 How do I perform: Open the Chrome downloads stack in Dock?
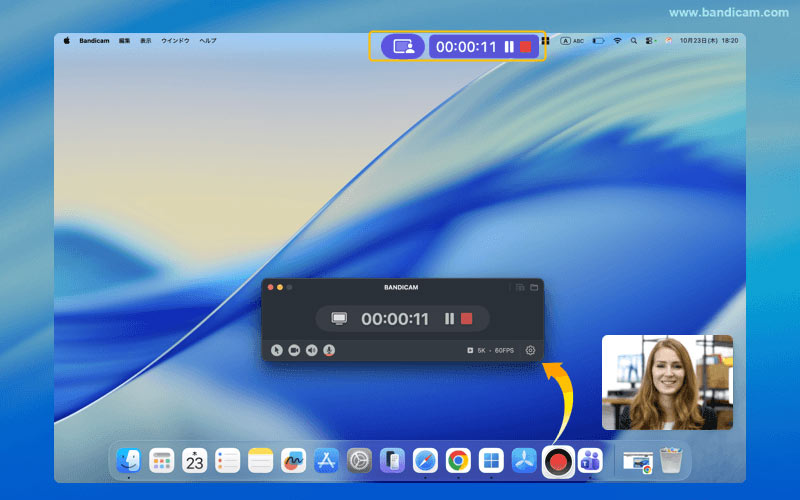(638, 462)
